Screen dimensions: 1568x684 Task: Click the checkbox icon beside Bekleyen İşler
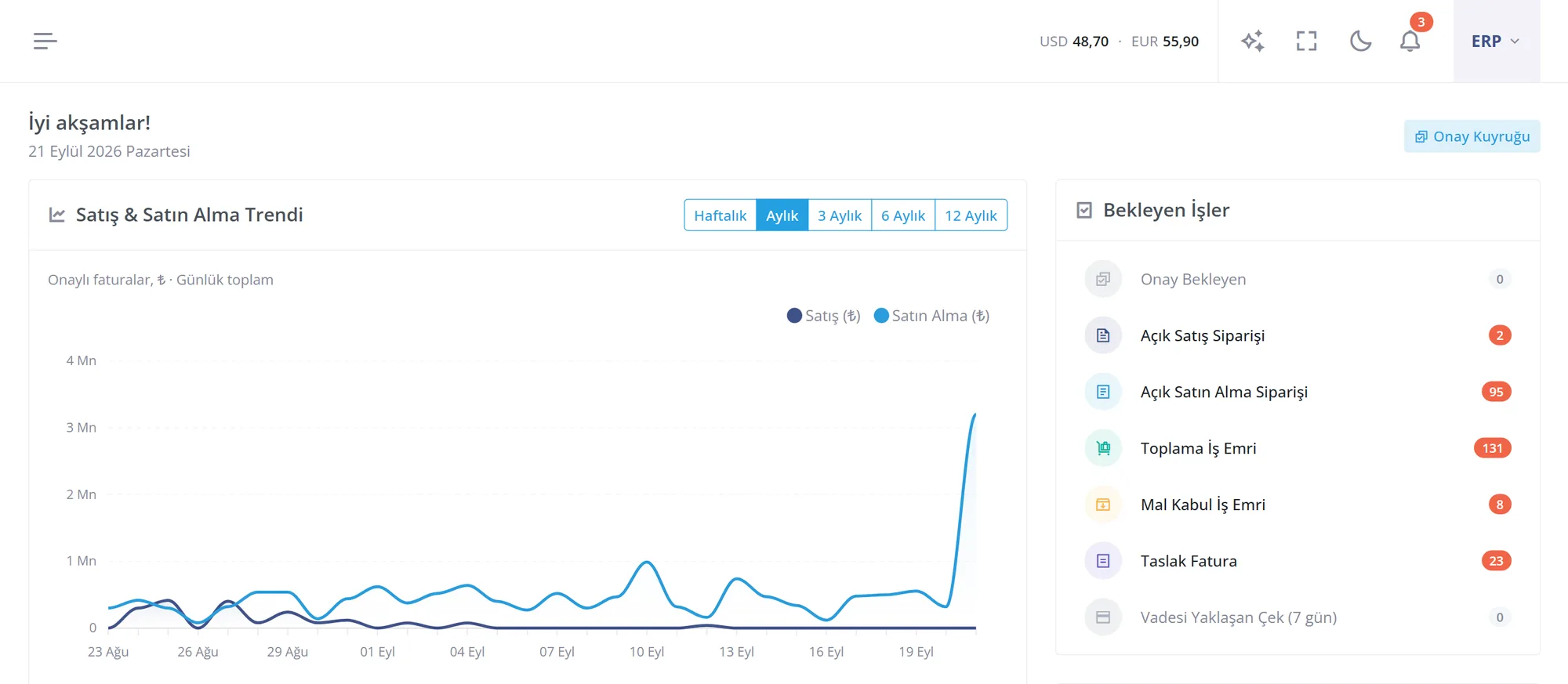point(1084,210)
